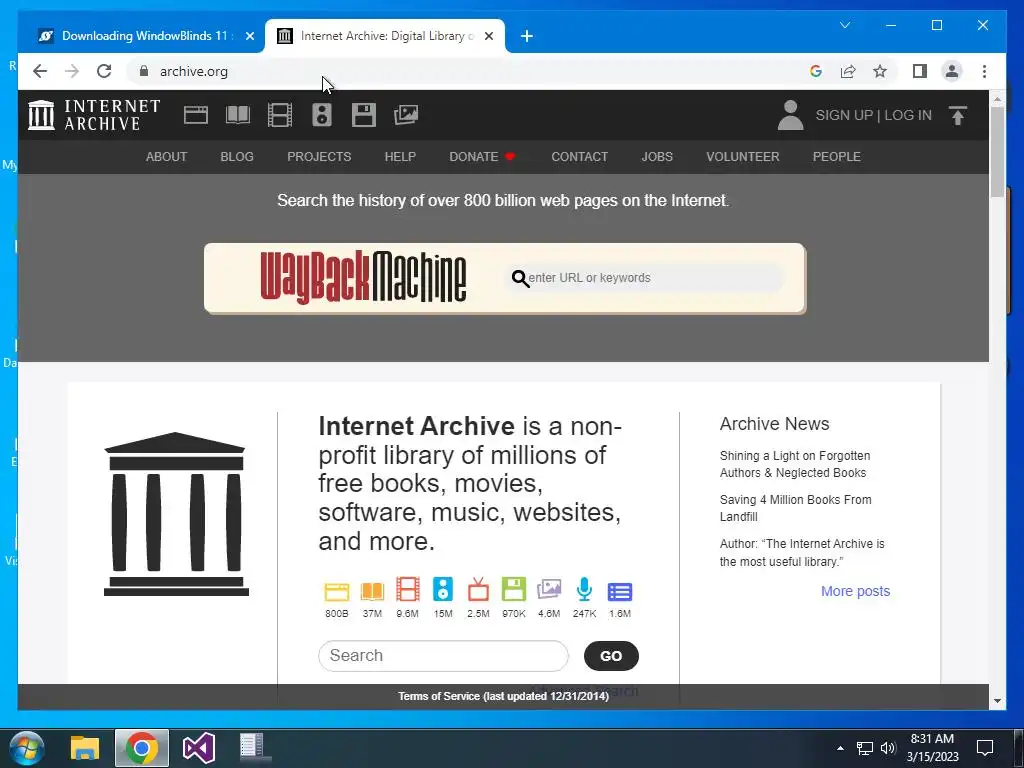Click the user avatar icon near Sign Up
This screenshot has height=768, width=1024.
click(x=790, y=115)
